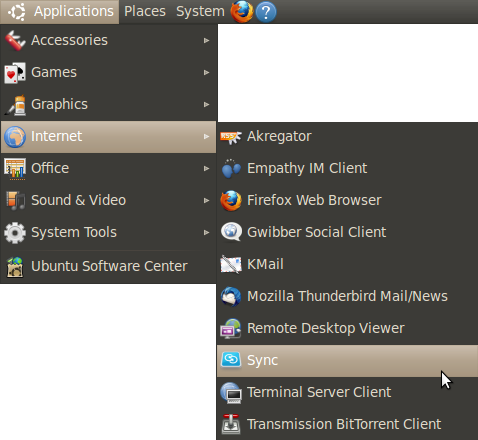This screenshot has height=440, width=478.
Task: Click the Games playing cards icon
Action: pos(15,72)
